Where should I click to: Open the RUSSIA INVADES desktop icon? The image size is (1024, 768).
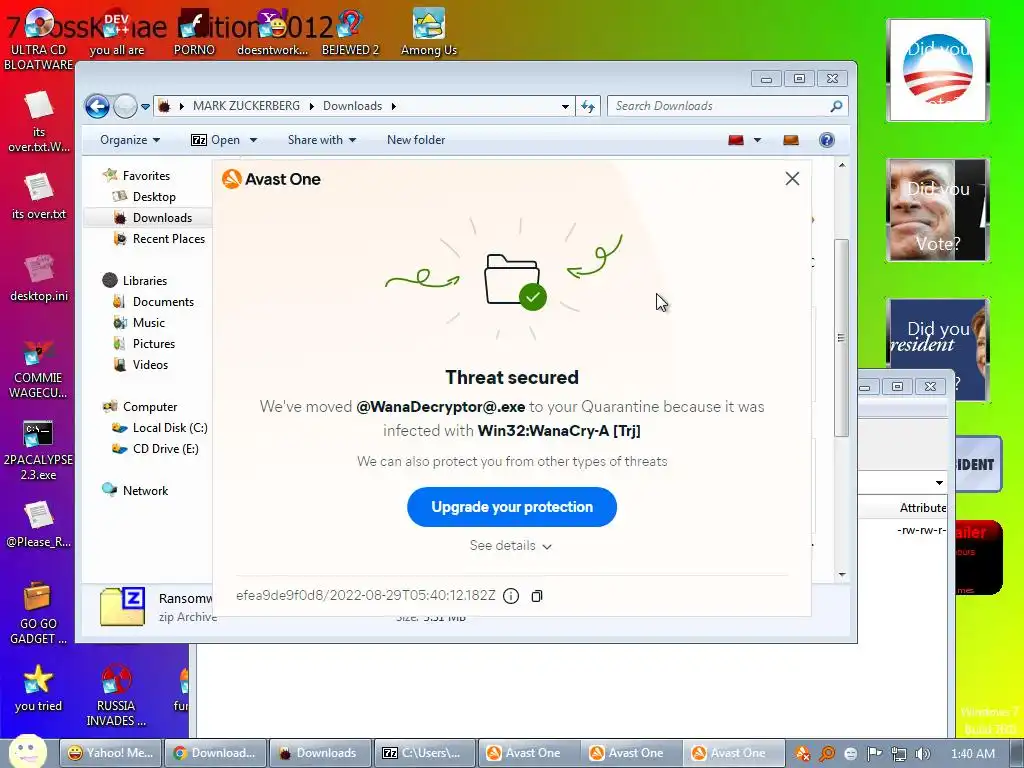[116, 696]
